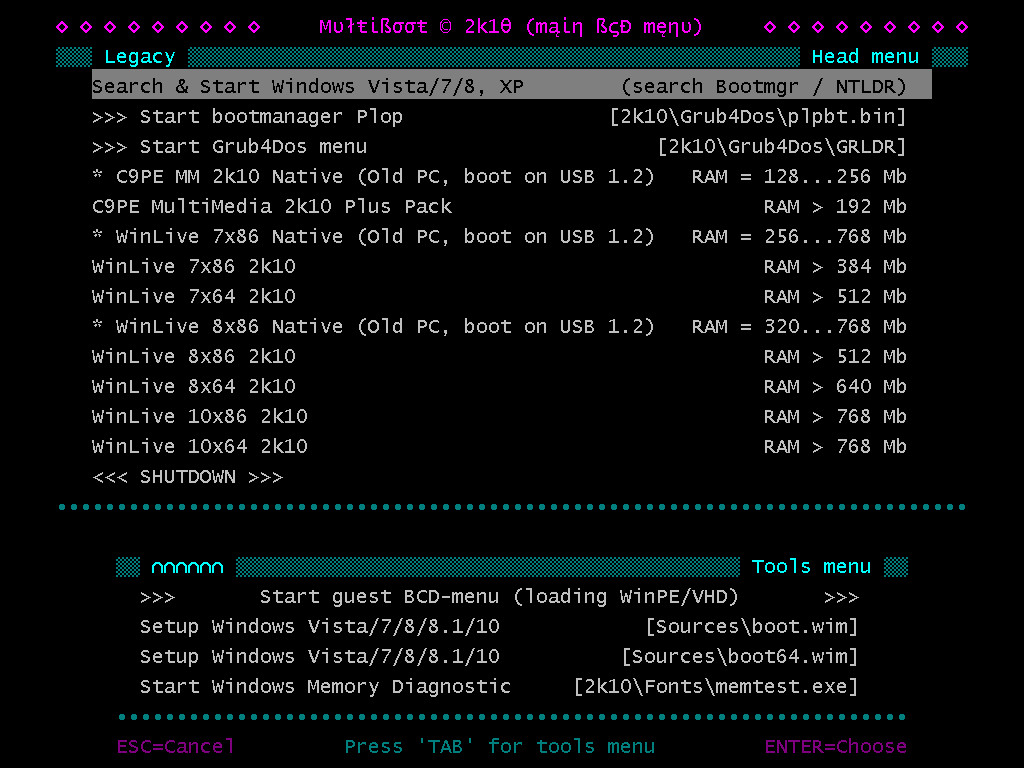Open Start guest BCD-menu entry
The image size is (1024, 768).
click(x=498, y=596)
